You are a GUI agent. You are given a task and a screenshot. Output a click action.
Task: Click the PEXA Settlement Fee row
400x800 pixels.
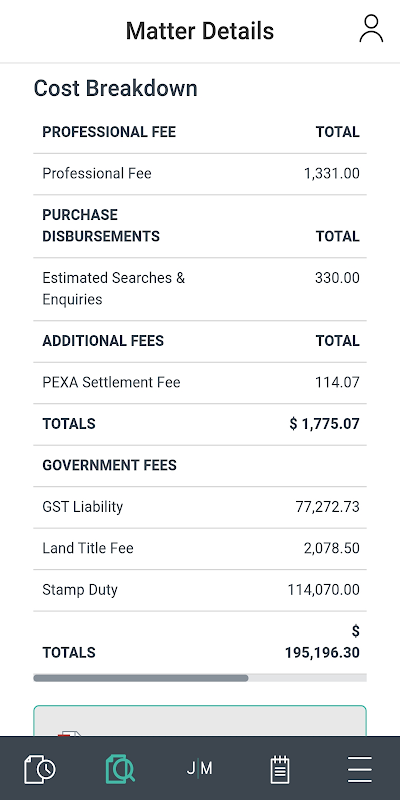coord(200,382)
